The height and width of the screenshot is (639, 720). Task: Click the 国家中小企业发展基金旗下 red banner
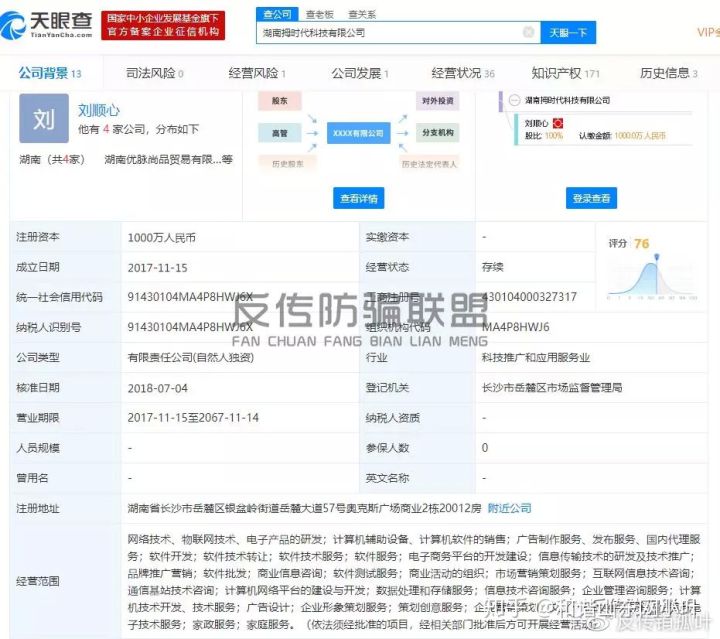[163, 25]
